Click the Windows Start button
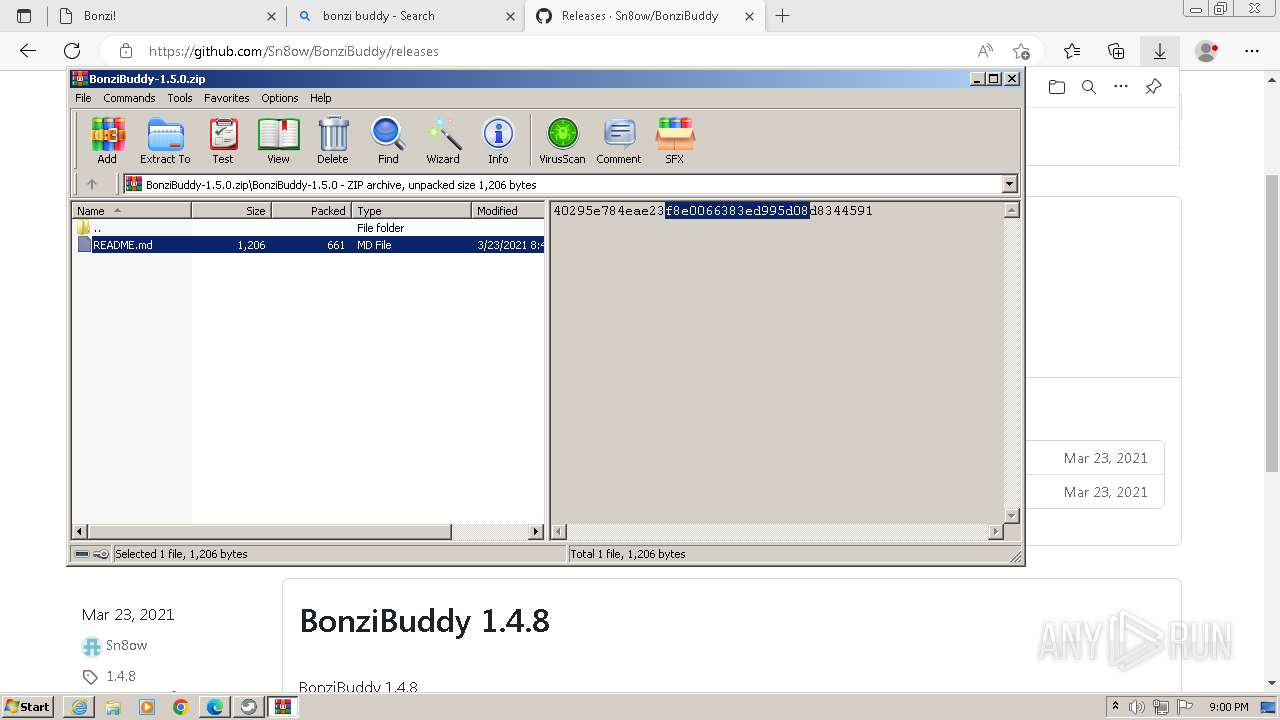This screenshot has height=720, width=1280. pyautogui.click(x=28, y=707)
